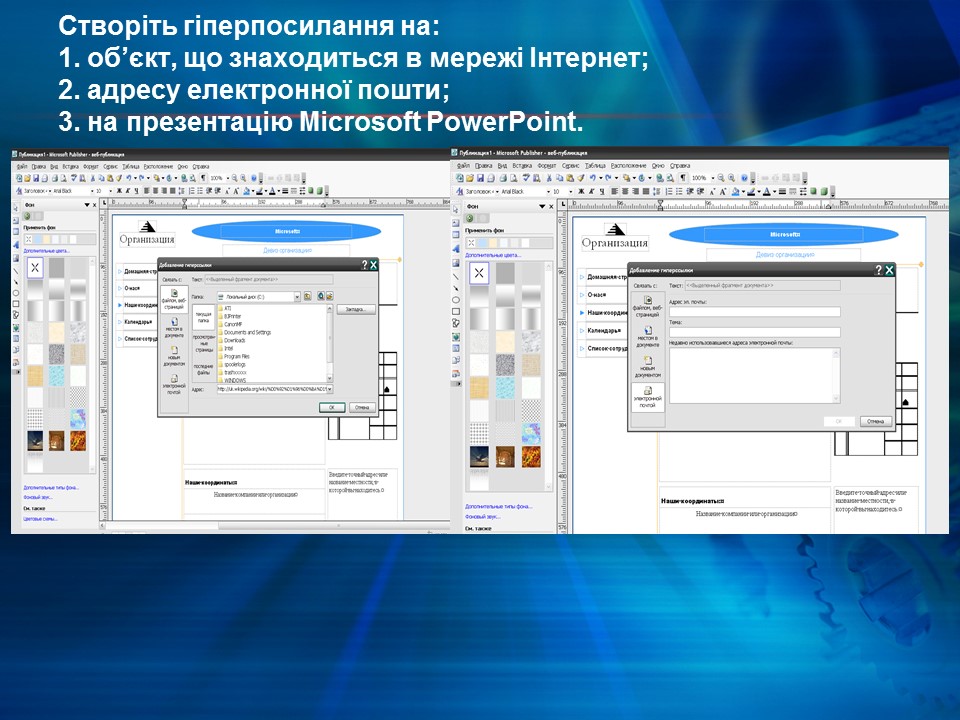960x720 pixels.
Task: Choose 'новым документом' in left hyperlink dialog
Action: pos(174,356)
